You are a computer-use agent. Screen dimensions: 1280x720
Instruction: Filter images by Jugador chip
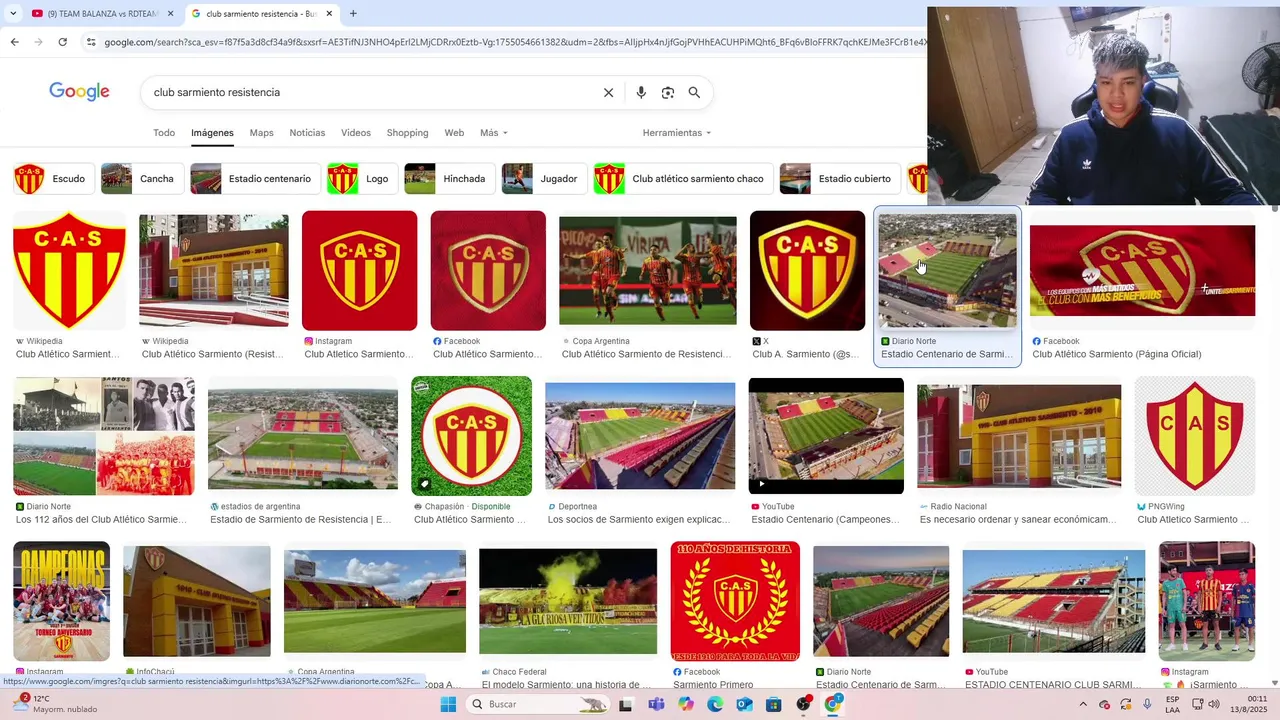[544, 179]
